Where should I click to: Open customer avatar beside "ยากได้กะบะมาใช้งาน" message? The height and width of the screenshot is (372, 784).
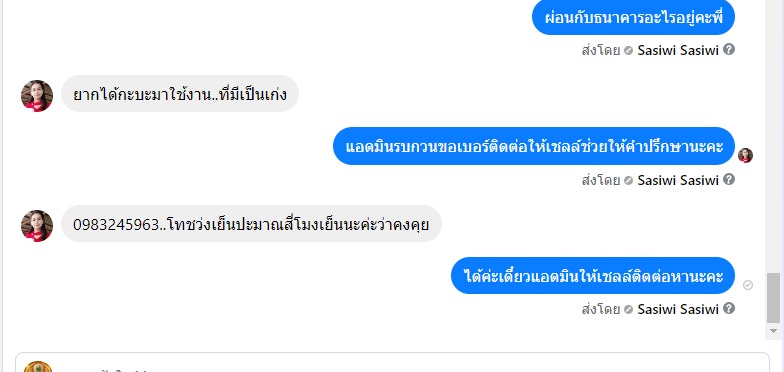pyautogui.click(x=37, y=96)
